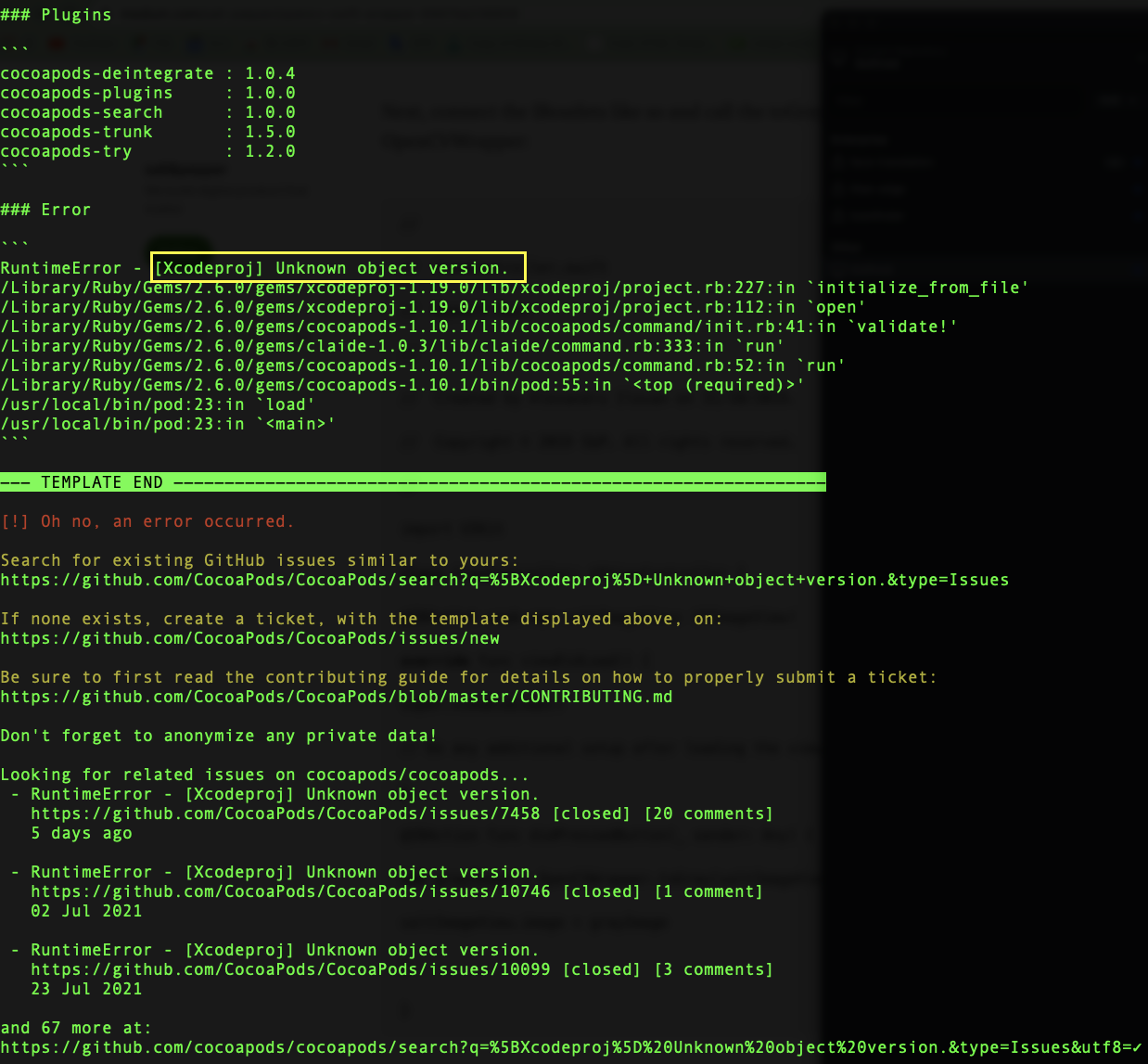
Task: Click the 'cocoapods-try : 1.2.0' line
Action: click(x=147, y=151)
